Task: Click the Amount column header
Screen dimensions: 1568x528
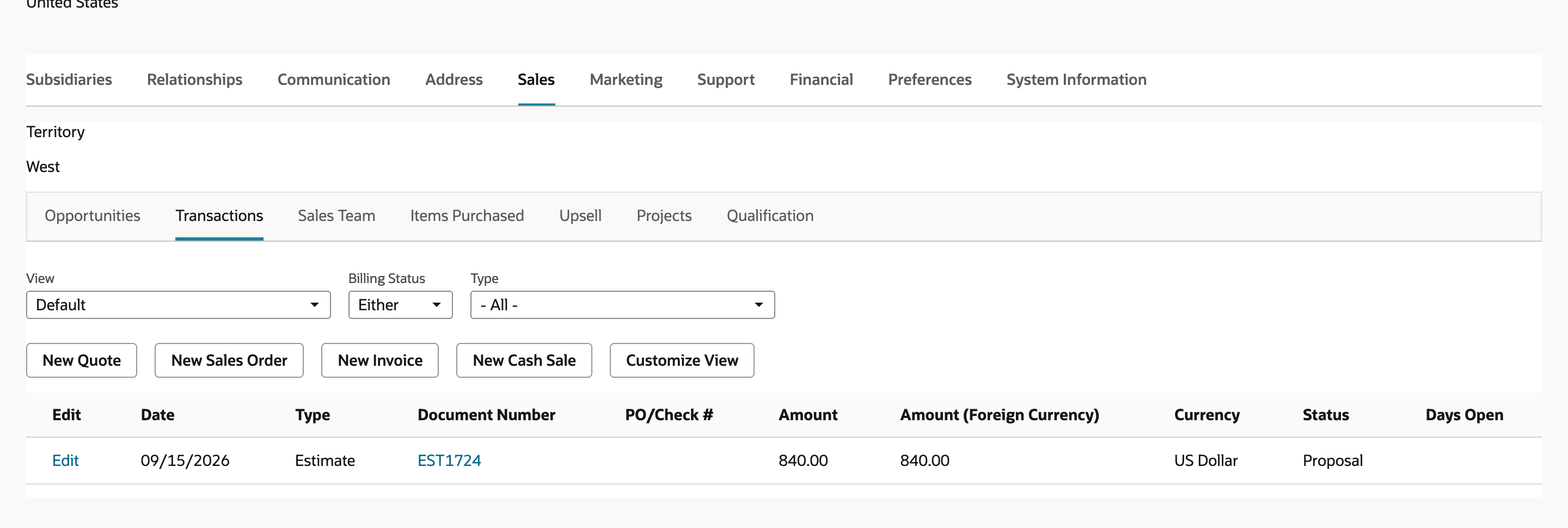Action: coord(808,415)
